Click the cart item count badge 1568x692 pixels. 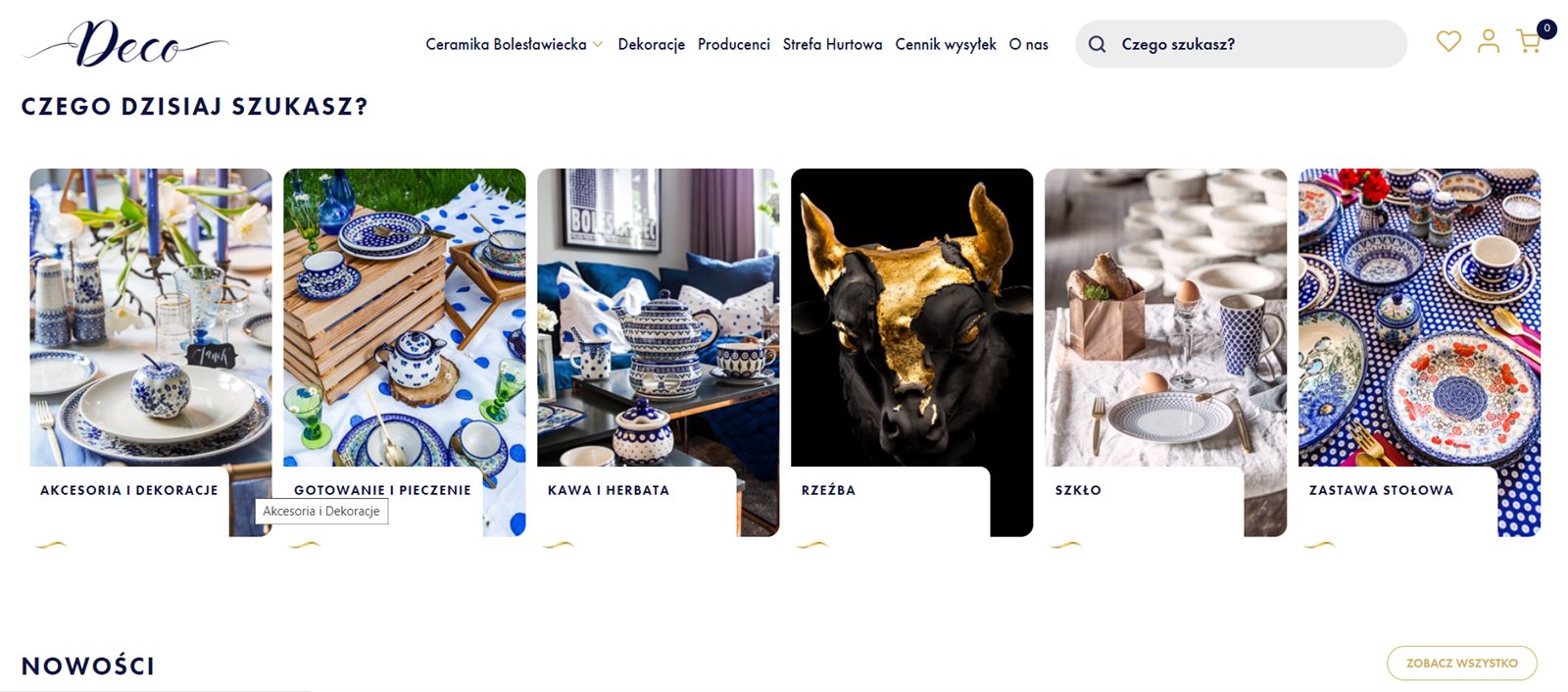1546,28
